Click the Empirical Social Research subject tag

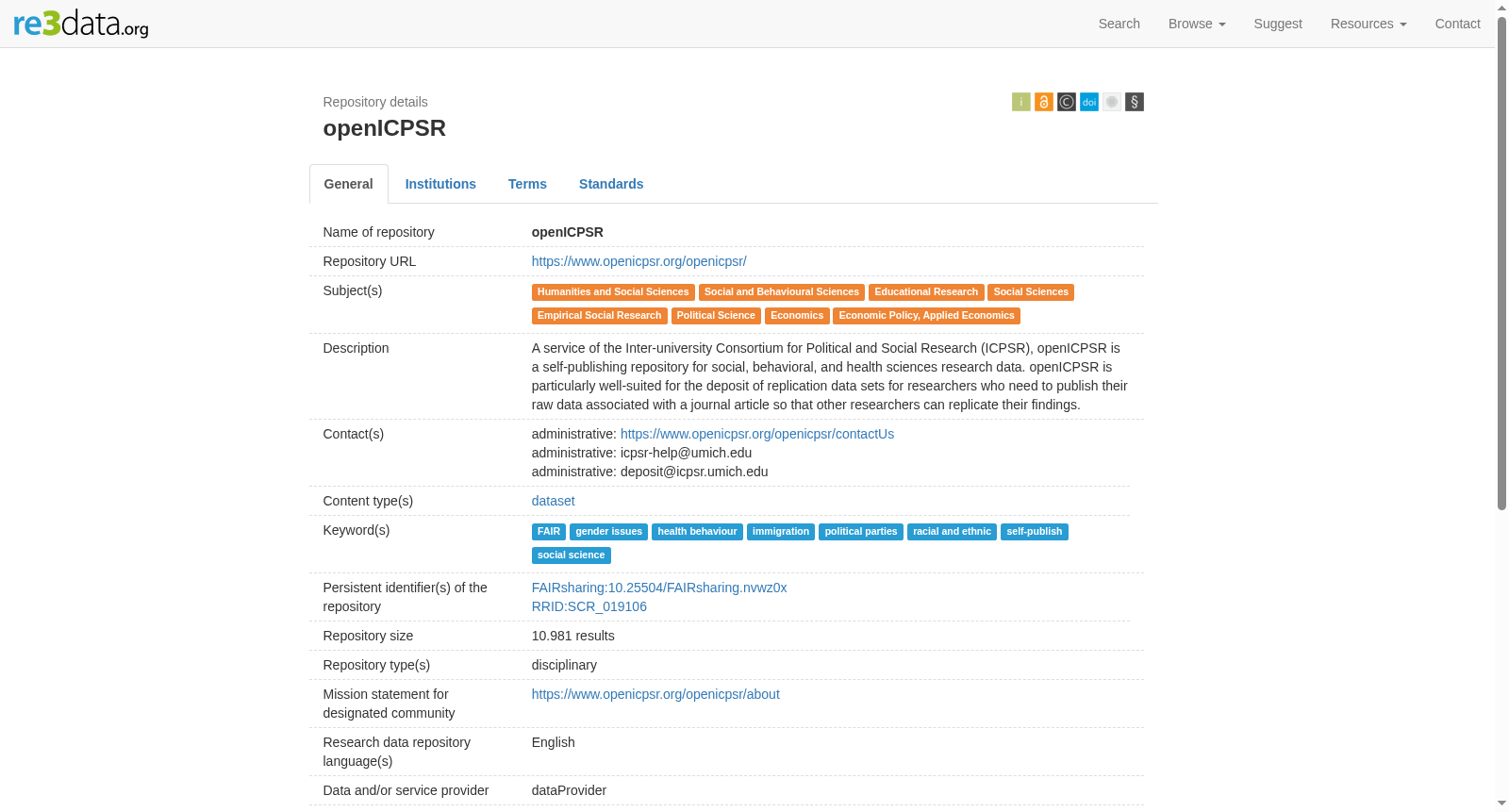600,316
